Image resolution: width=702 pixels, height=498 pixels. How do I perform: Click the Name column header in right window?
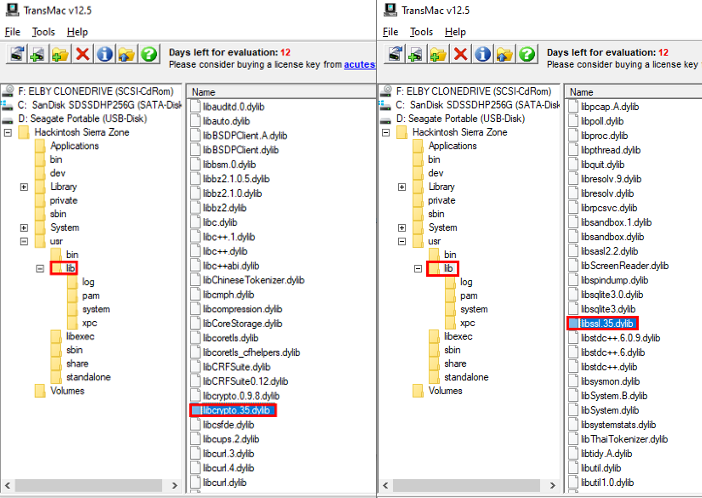click(581, 91)
